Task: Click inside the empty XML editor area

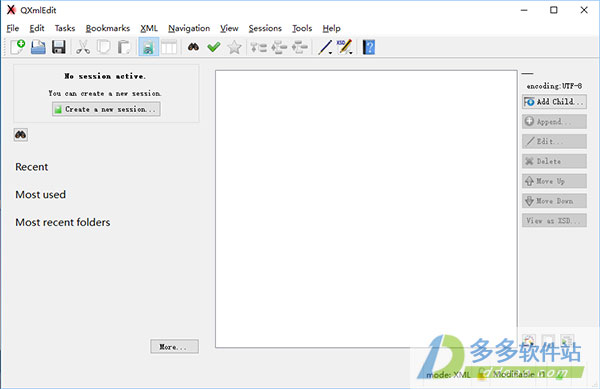Action: (x=366, y=208)
